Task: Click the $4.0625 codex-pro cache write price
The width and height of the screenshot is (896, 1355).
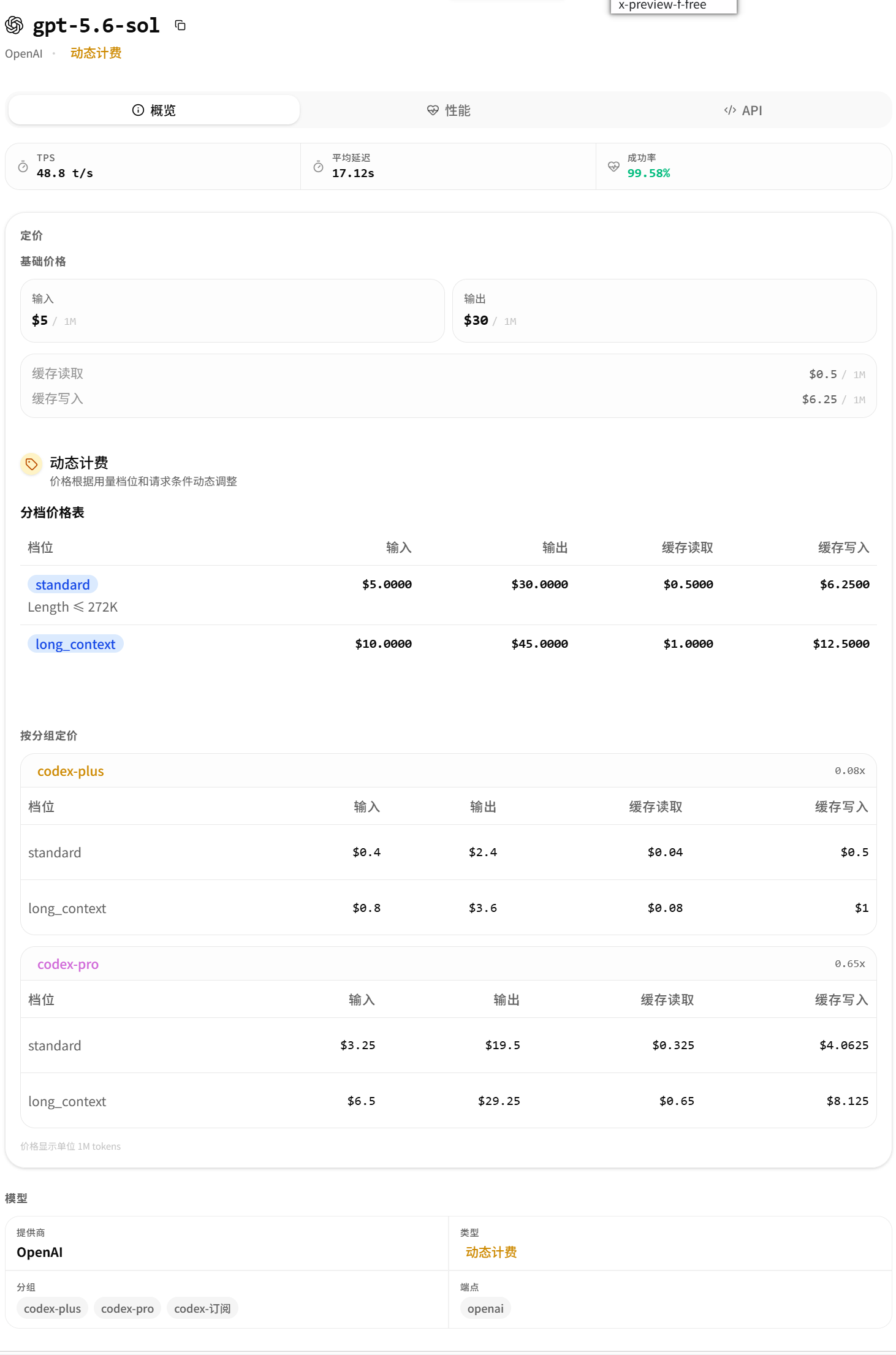Action: (844, 1046)
